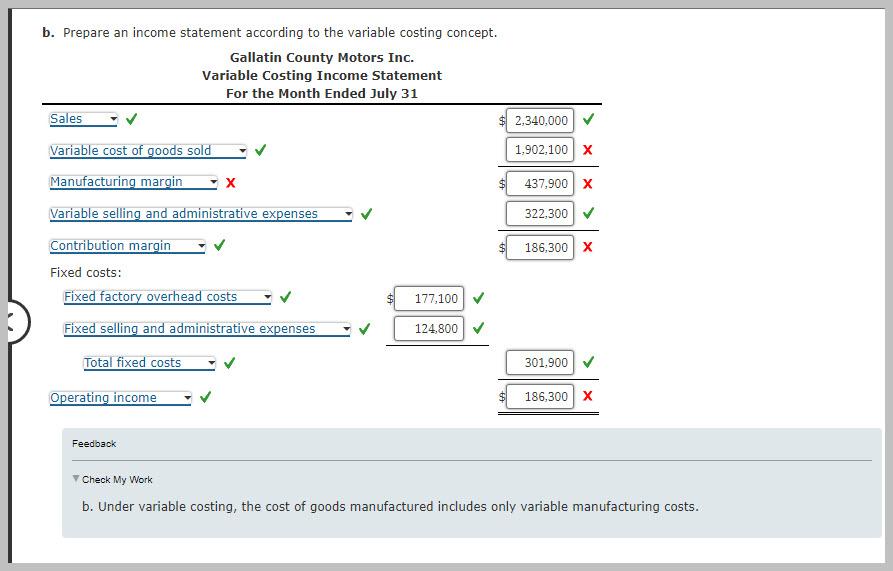Screen dimensions: 893x571
Task: Open the Operating income dropdown
Action: (x=120, y=398)
